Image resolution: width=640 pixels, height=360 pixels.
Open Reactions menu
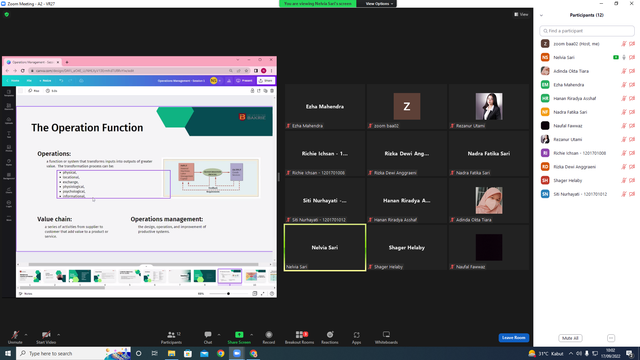(x=330, y=337)
